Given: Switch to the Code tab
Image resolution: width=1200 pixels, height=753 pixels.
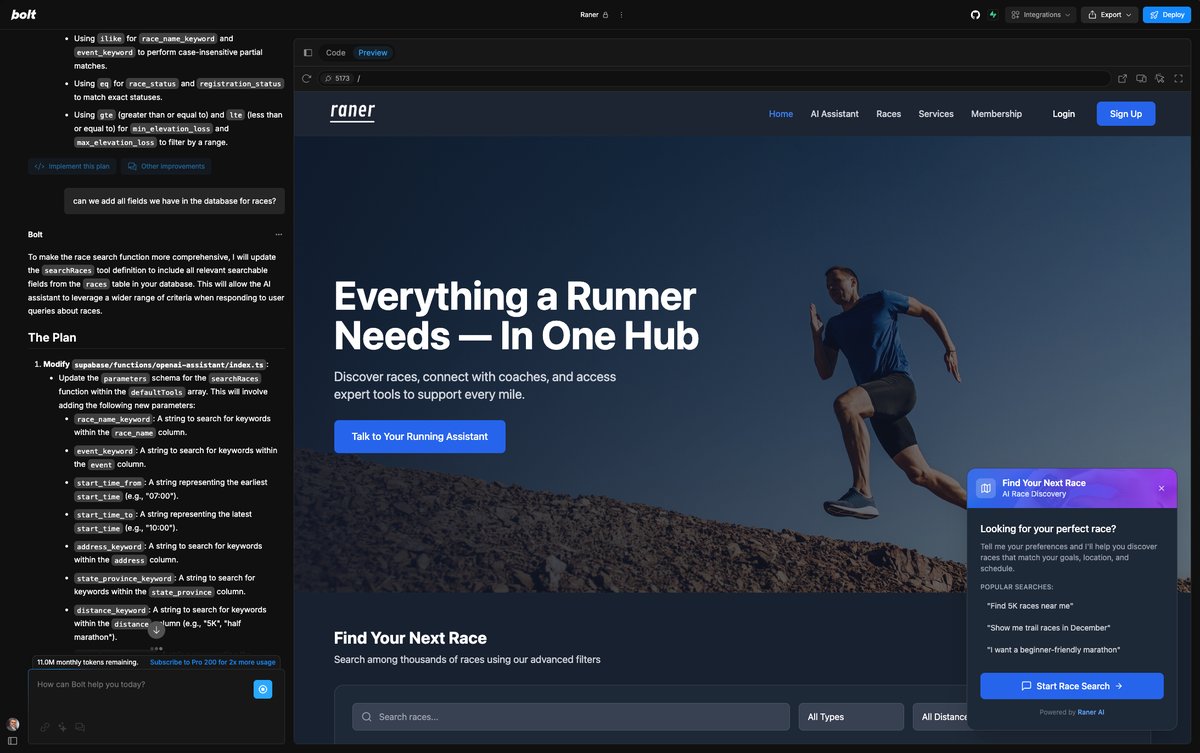Looking at the screenshot, I should point(336,53).
